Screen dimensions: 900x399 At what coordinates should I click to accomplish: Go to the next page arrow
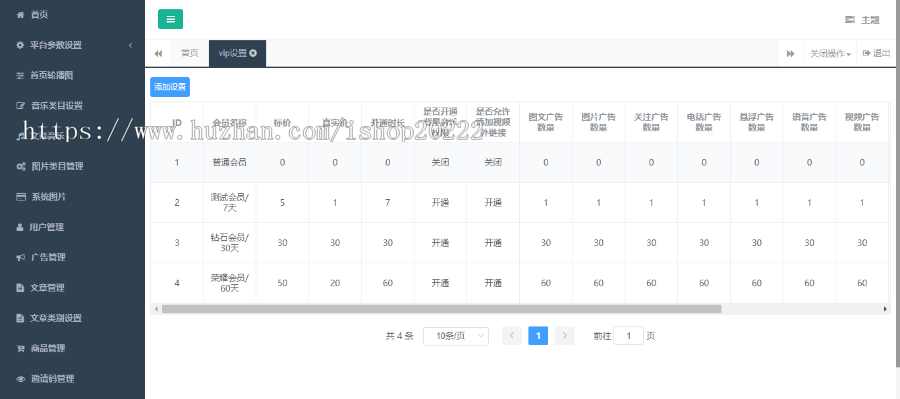click(x=565, y=336)
